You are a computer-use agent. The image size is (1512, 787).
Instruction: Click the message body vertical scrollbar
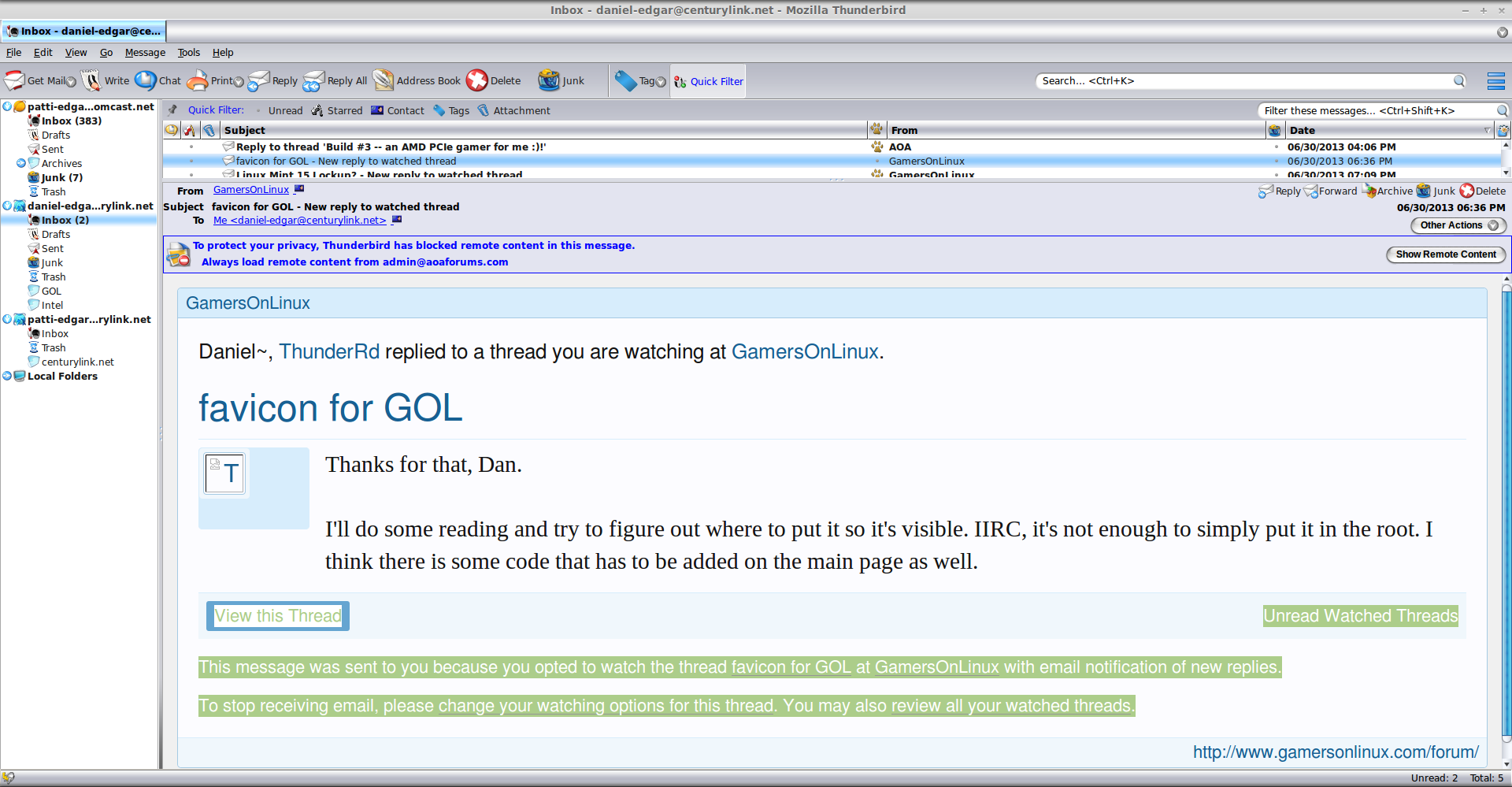tap(1506, 512)
